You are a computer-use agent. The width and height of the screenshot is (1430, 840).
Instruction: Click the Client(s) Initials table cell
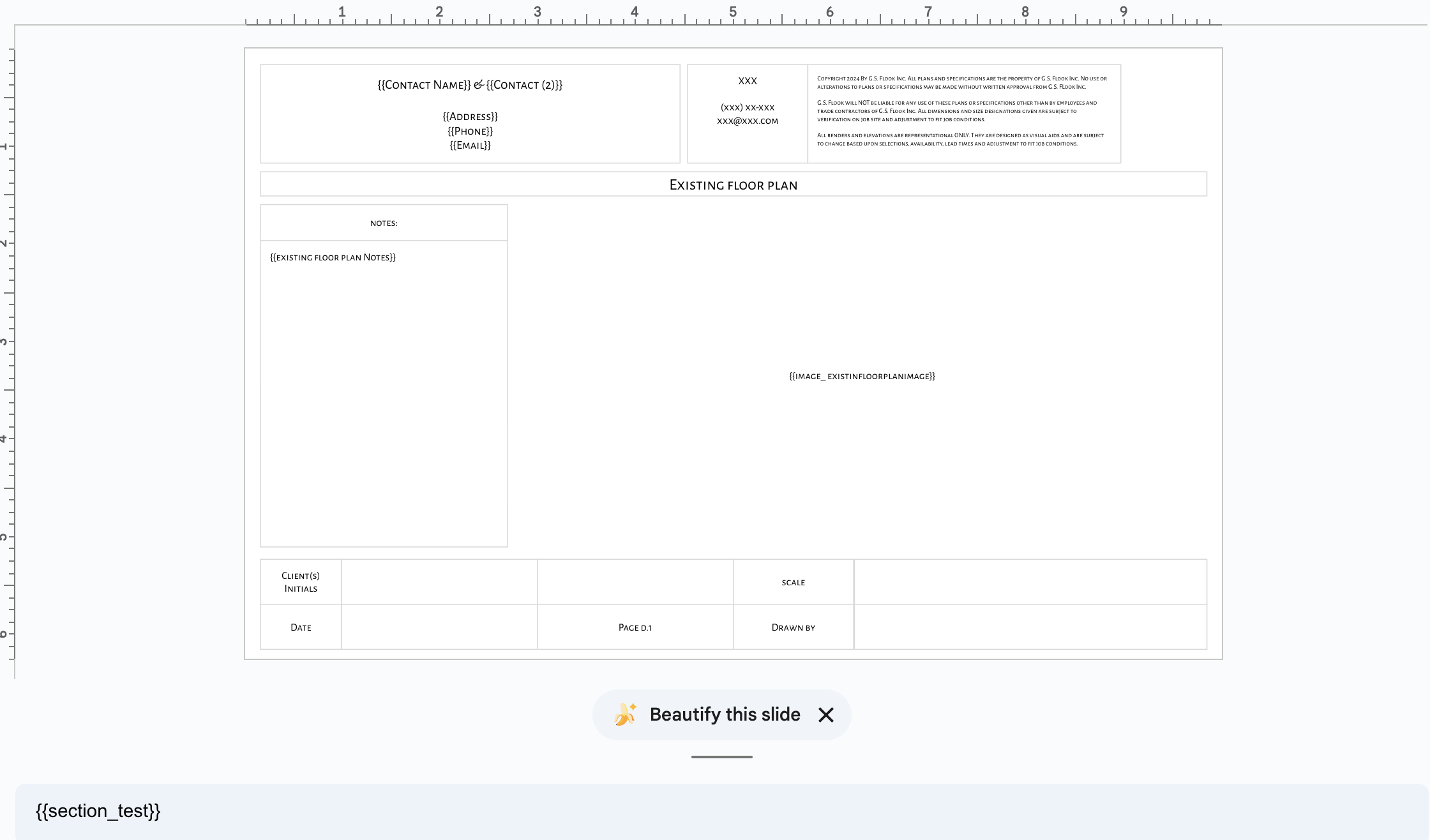(301, 582)
